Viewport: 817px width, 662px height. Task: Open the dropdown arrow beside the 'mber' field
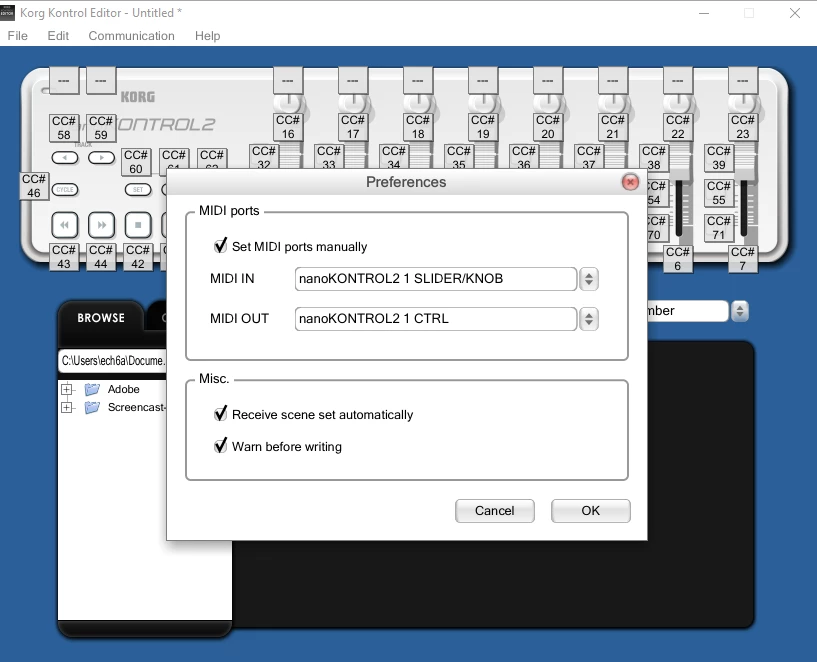click(739, 311)
